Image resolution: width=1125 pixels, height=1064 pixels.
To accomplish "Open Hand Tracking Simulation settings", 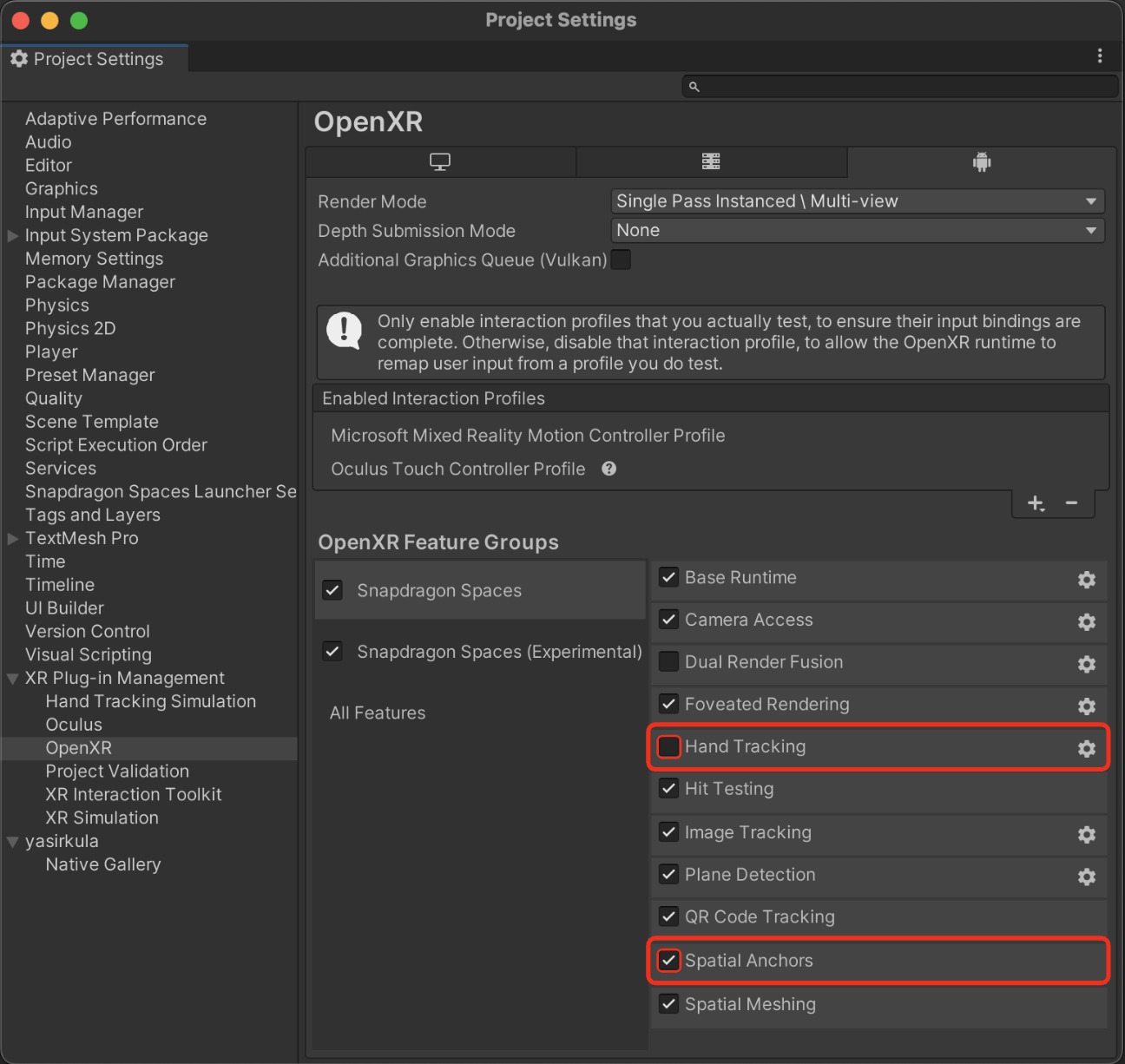I will click(151, 701).
